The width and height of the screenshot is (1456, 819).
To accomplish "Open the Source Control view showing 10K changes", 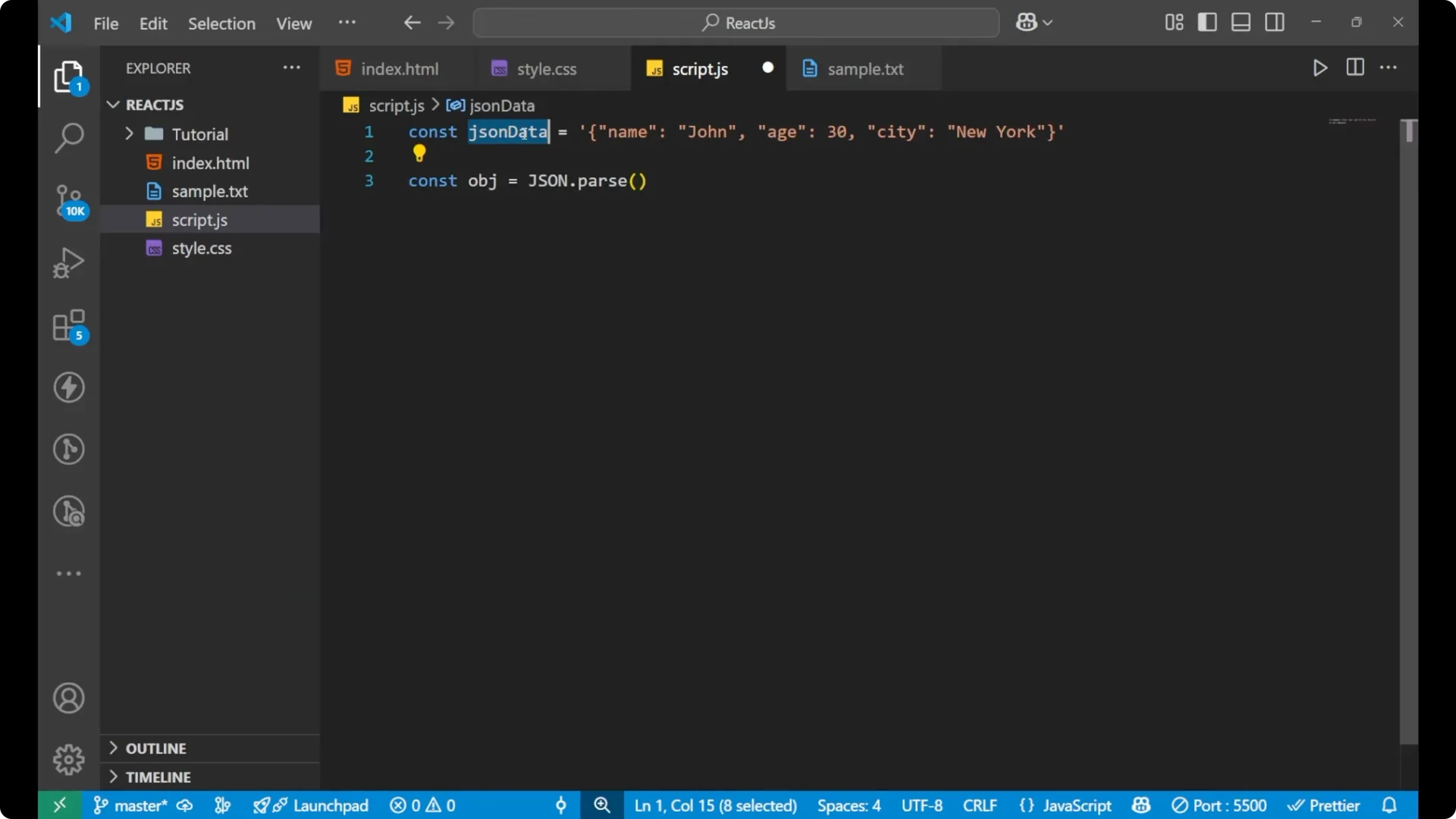I will tap(68, 199).
